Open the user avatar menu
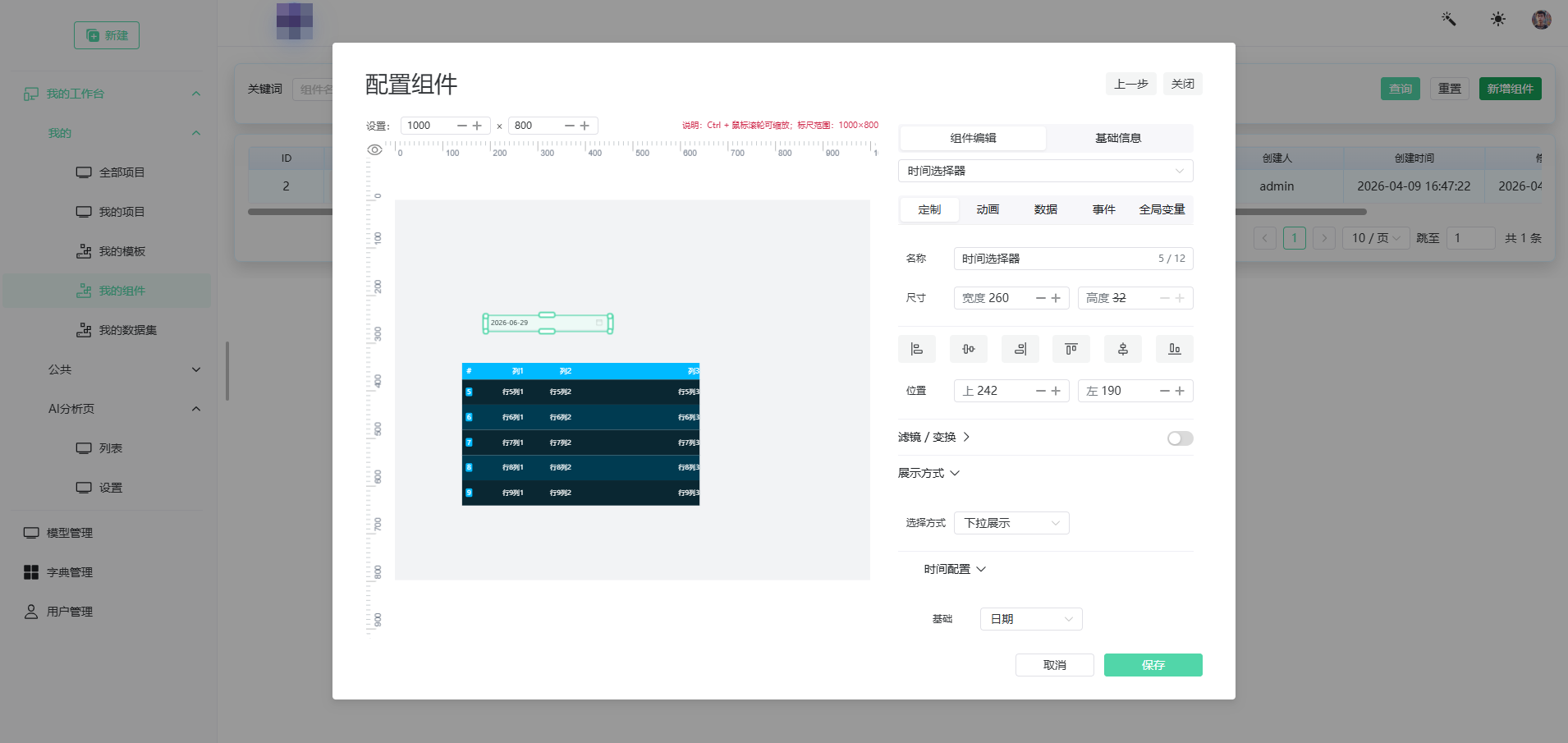Viewport: 1568px width, 743px height. [1541, 19]
